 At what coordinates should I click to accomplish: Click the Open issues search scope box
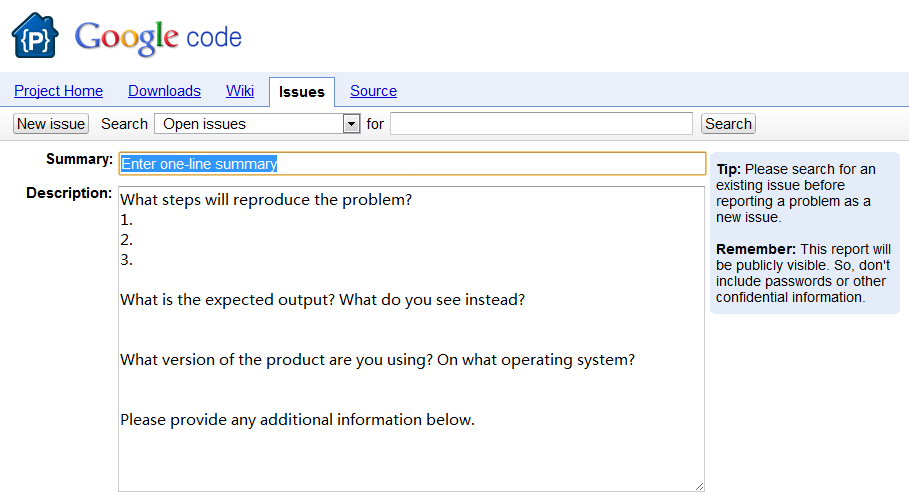click(x=248, y=124)
